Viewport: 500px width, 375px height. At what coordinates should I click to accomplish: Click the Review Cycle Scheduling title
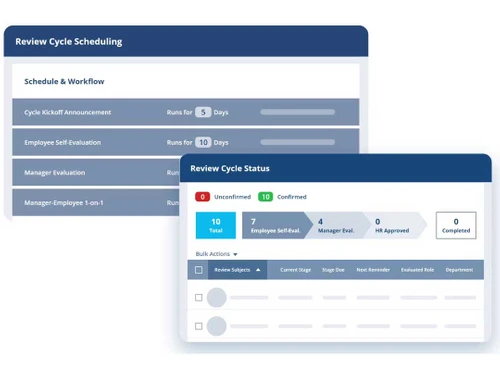(x=69, y=42)
